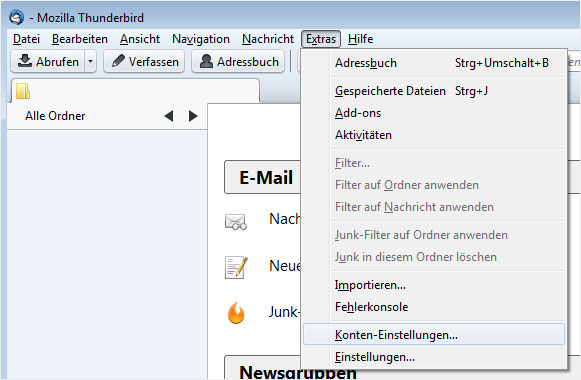The height and width of the screenshot is (380, 581).
Task: Open the Navigation menu
Action: (x=201, y=39)
